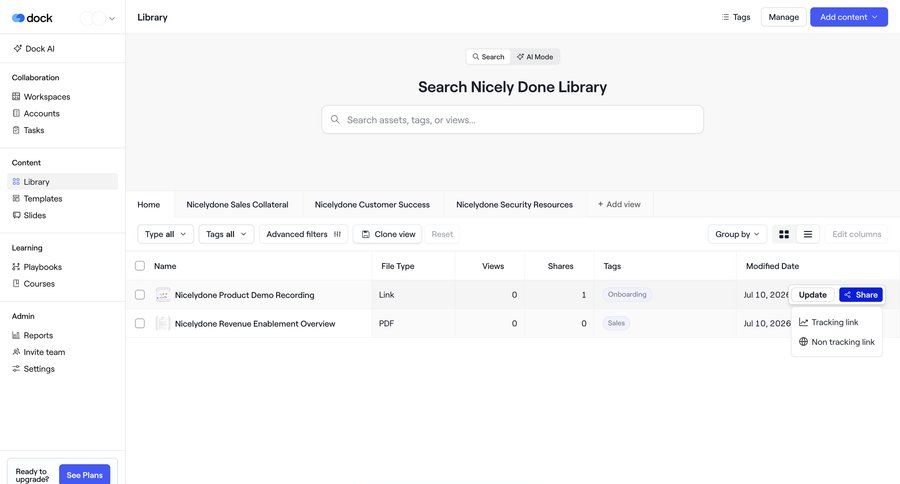Click the Shares column header
Viewport: 900px width, 484px height.
560,266
